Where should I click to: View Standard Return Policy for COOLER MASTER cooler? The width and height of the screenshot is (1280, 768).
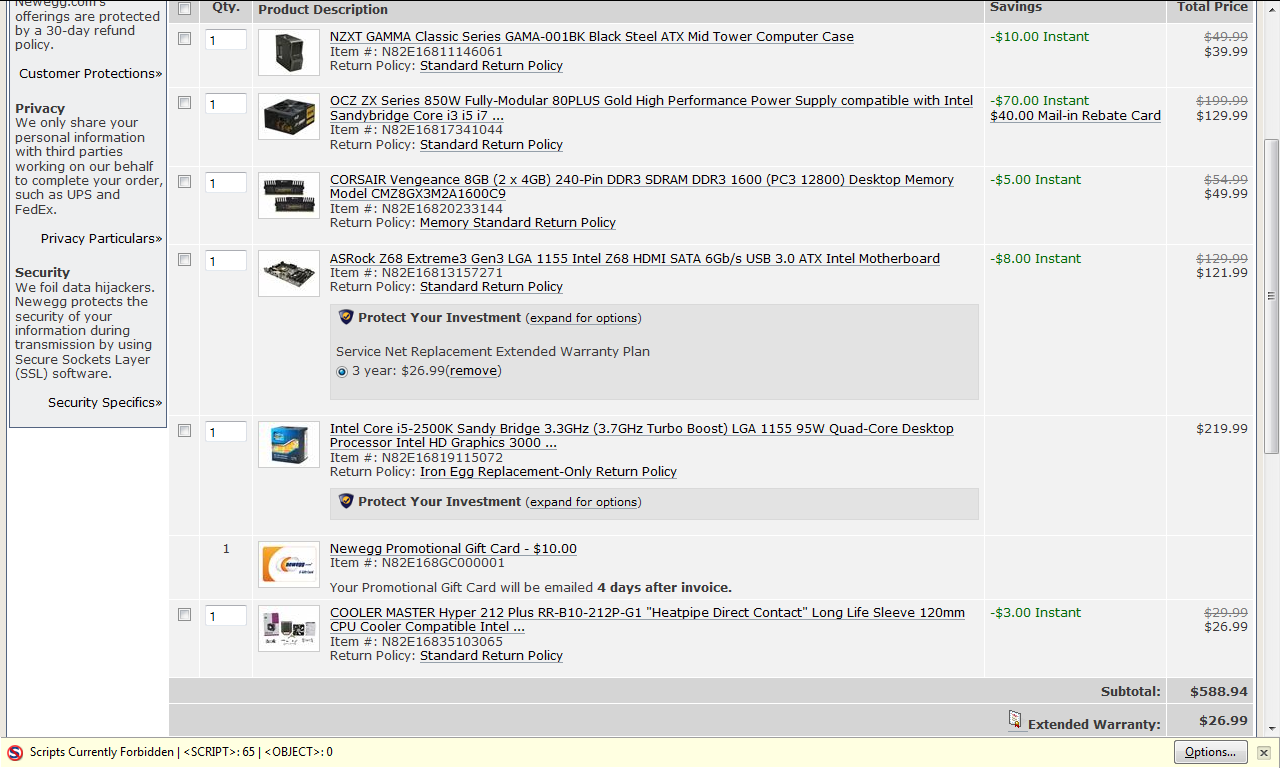(491, 656)
